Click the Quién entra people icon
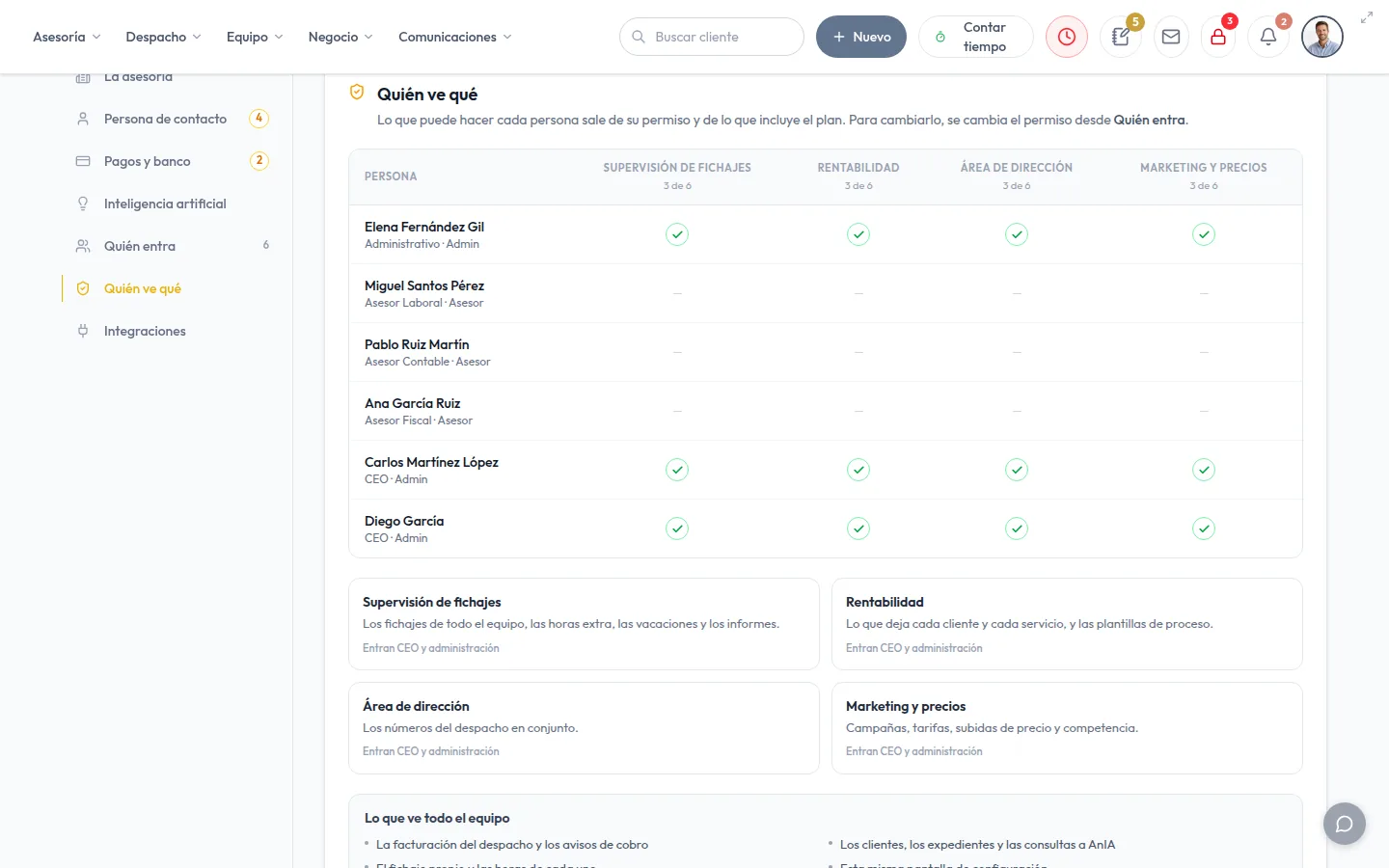The height and width of the screenshot is (868, 1389). tap(83, 246)
